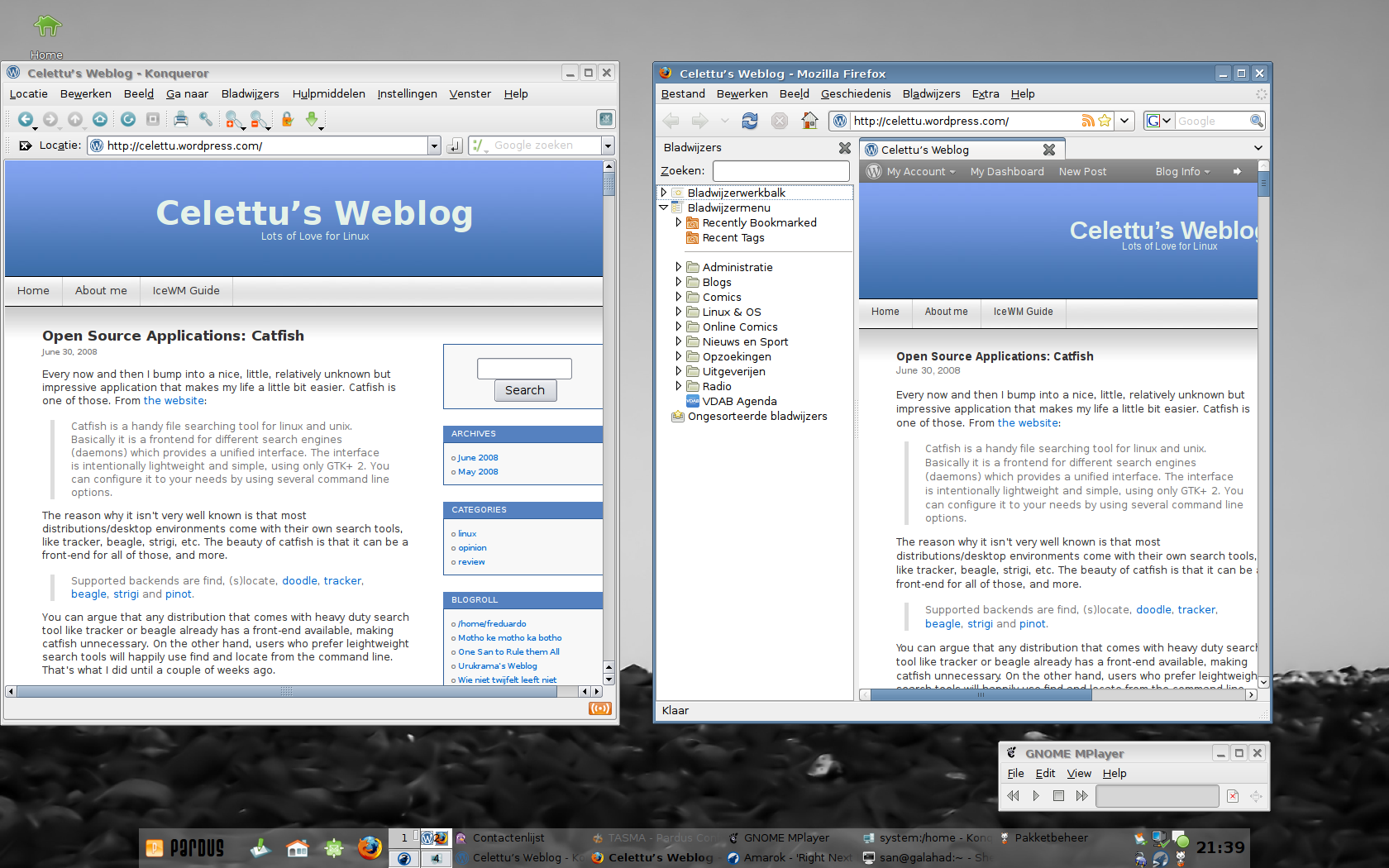The height and width of the screenshot is (868, 1389).
Task: Open Extra menu in Firefox
Action: (986, 93)
